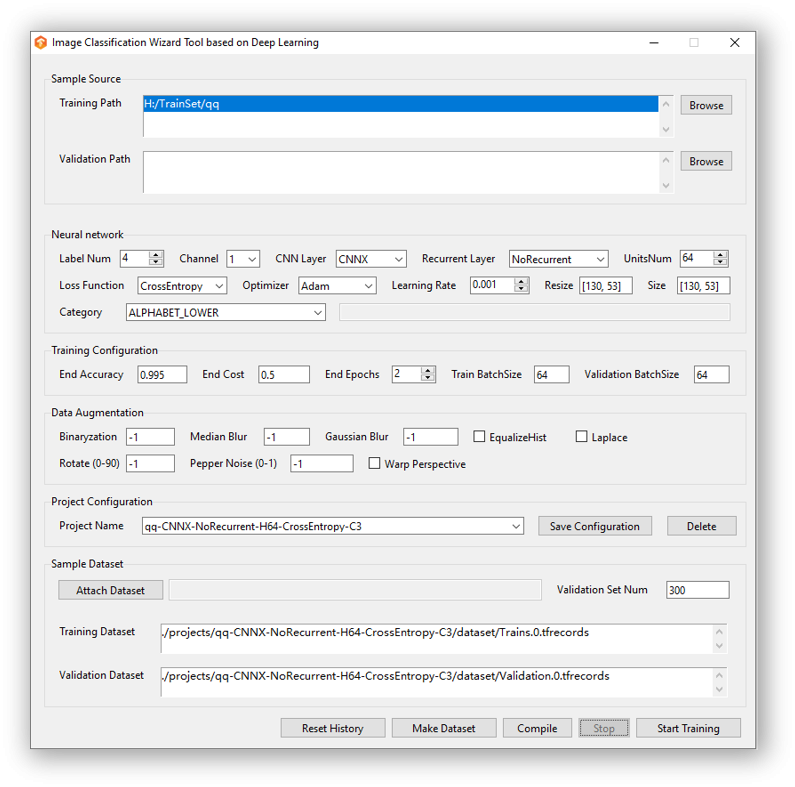The height and width of the screenshot is (787, 795).
Task: Click the Validation Set Num field
Action: pyautogui.click(x=698, y=590)
